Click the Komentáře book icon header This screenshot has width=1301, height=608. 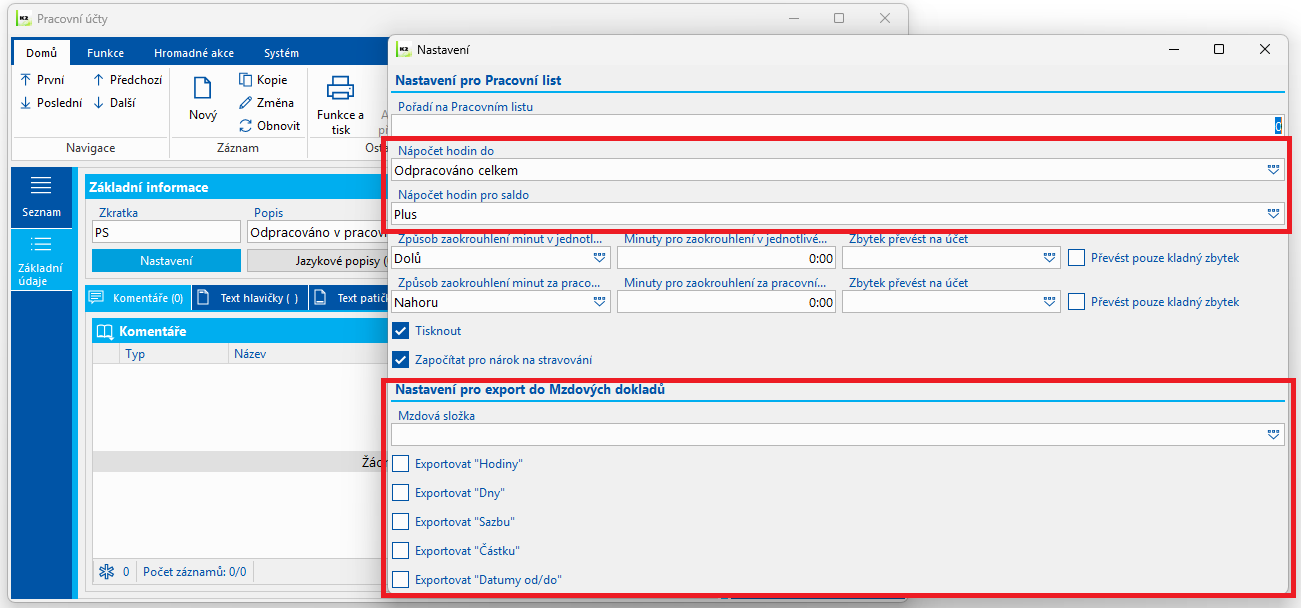104,331
